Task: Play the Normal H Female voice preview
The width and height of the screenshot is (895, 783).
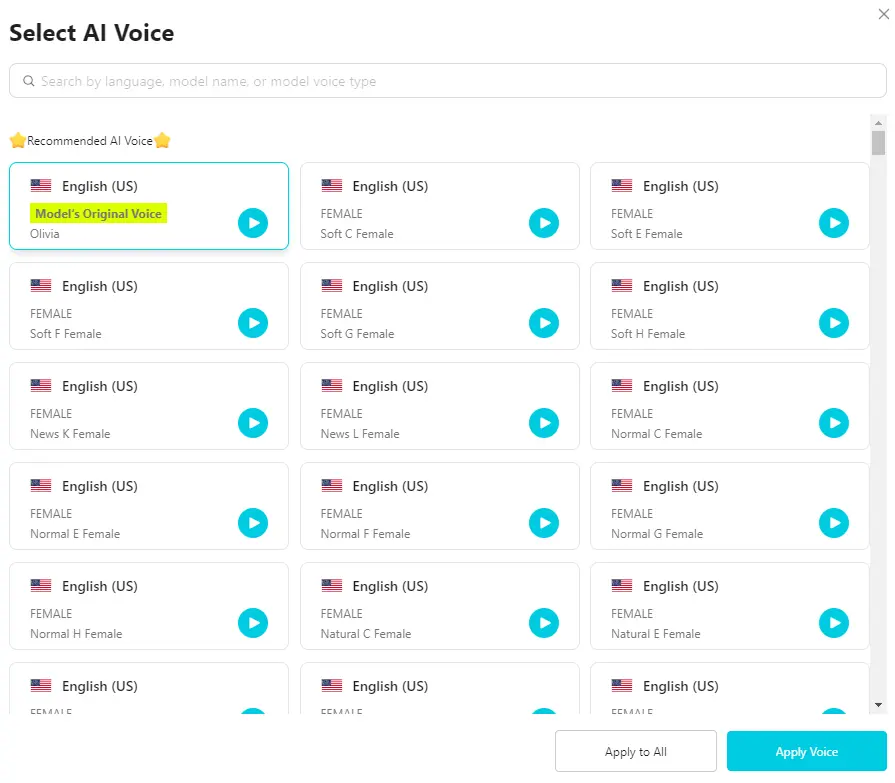Action: point(252,623)
